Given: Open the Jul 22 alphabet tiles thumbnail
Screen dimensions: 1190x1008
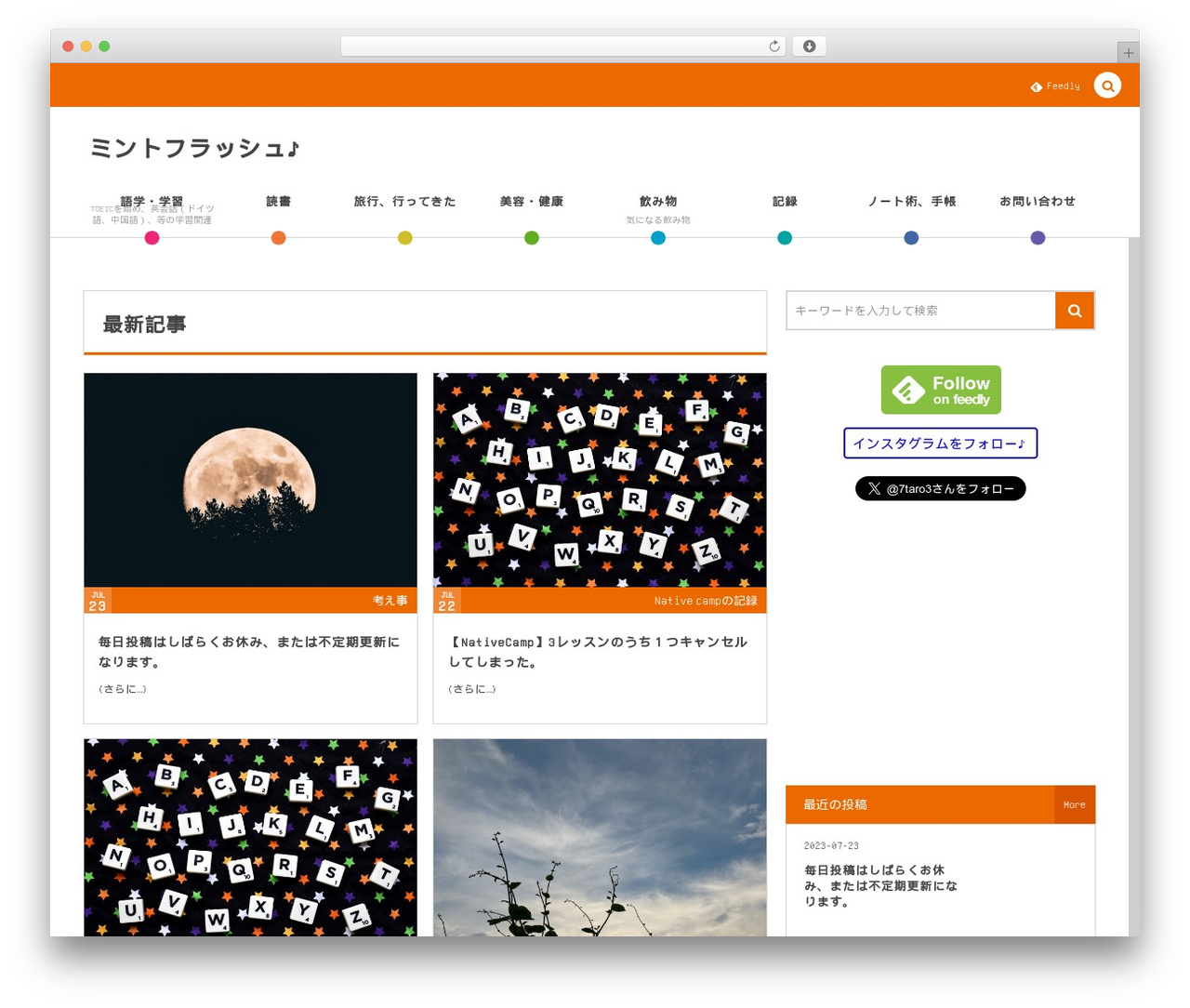Looking at the screenshot, I should coord(600,480).
